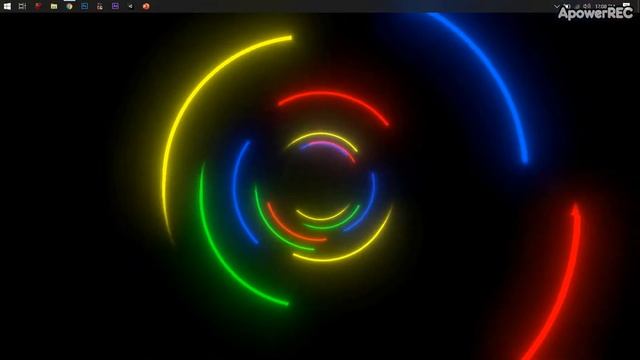Open Task View from the taskbar

22,6
